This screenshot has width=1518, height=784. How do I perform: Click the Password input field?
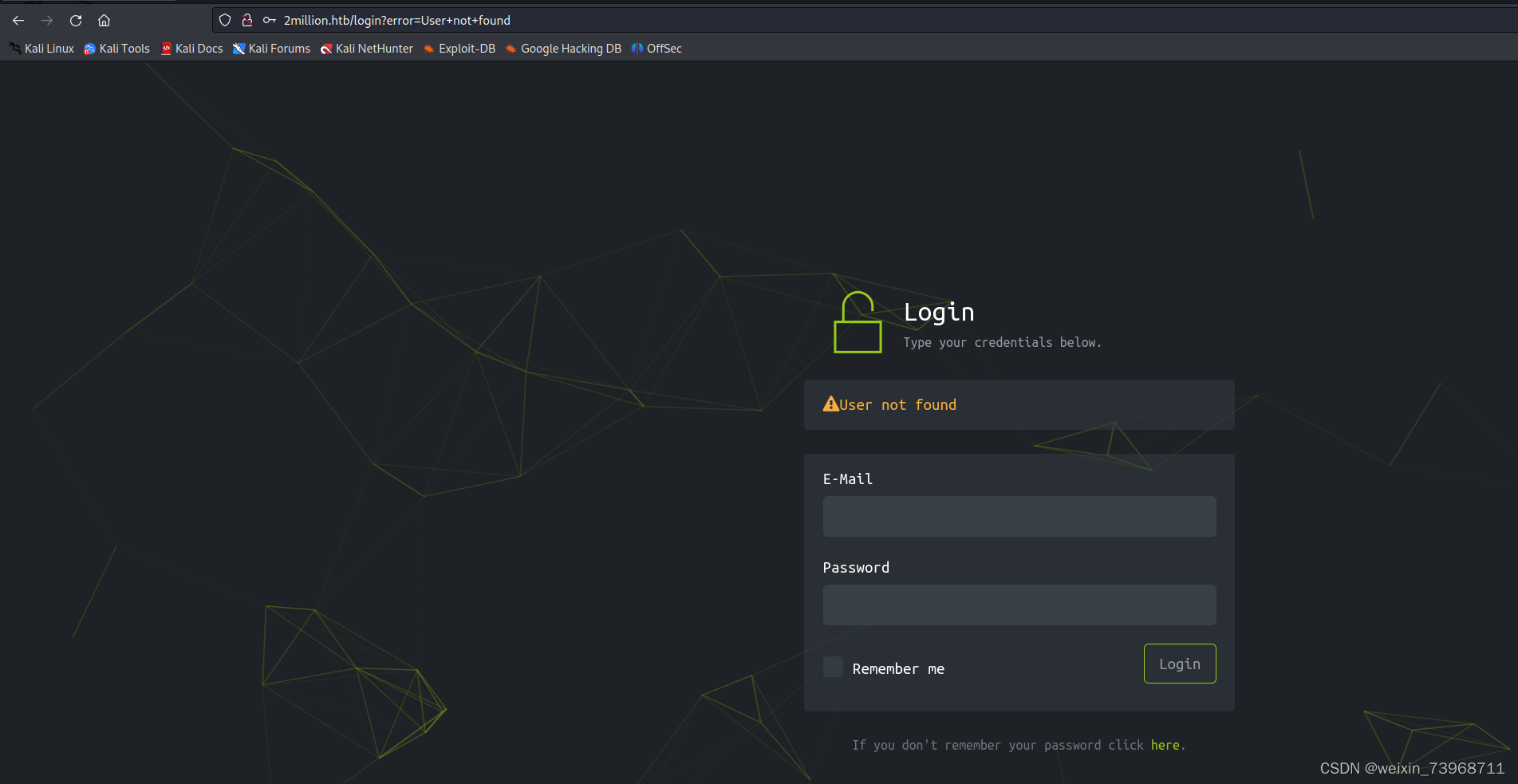(x=1019, y=605)
